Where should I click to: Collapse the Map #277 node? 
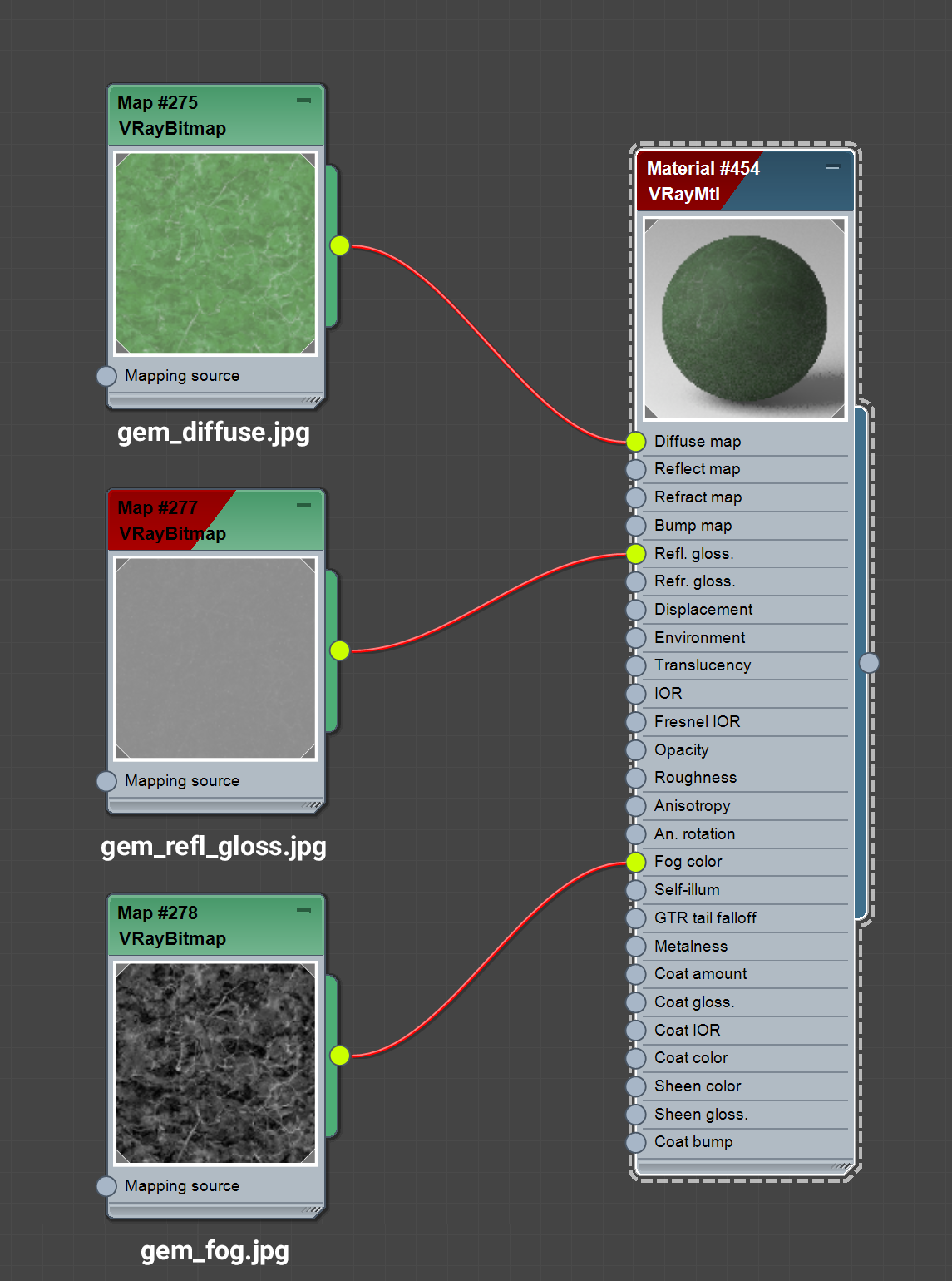305,503
